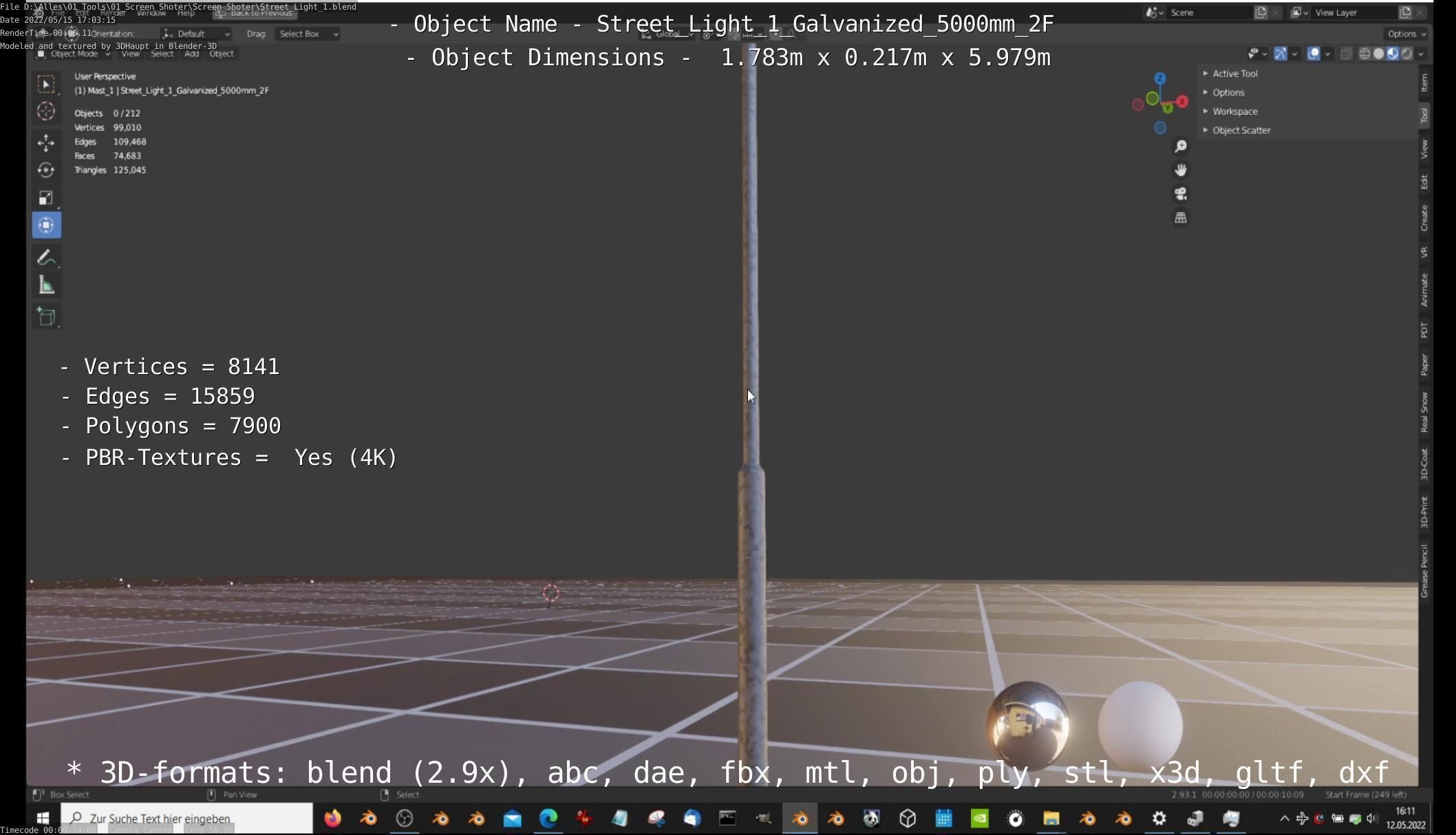Toggle the camera view icon
1456x835 pixels.
(1181, 194)
